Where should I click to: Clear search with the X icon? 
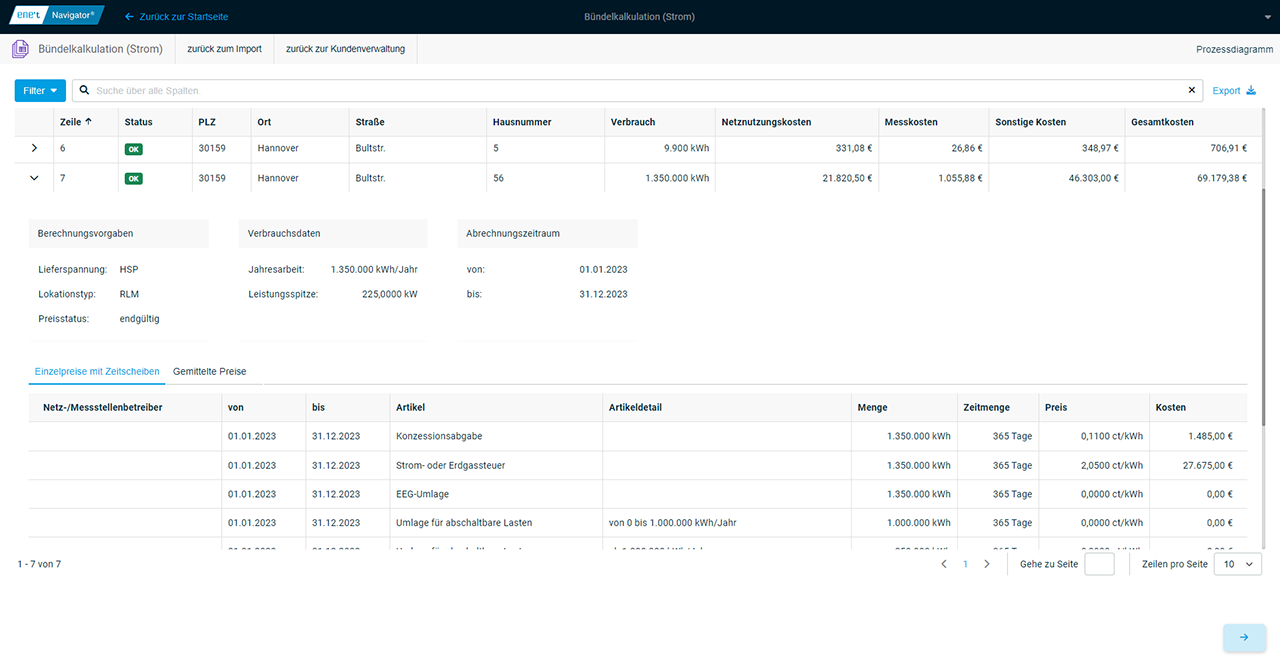(x=1191, y=91)
